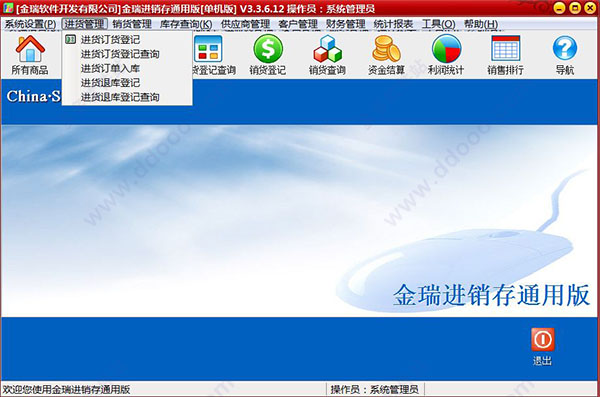
Task: Click the red 退出 exit icon
Action: [x=543, y=346]
